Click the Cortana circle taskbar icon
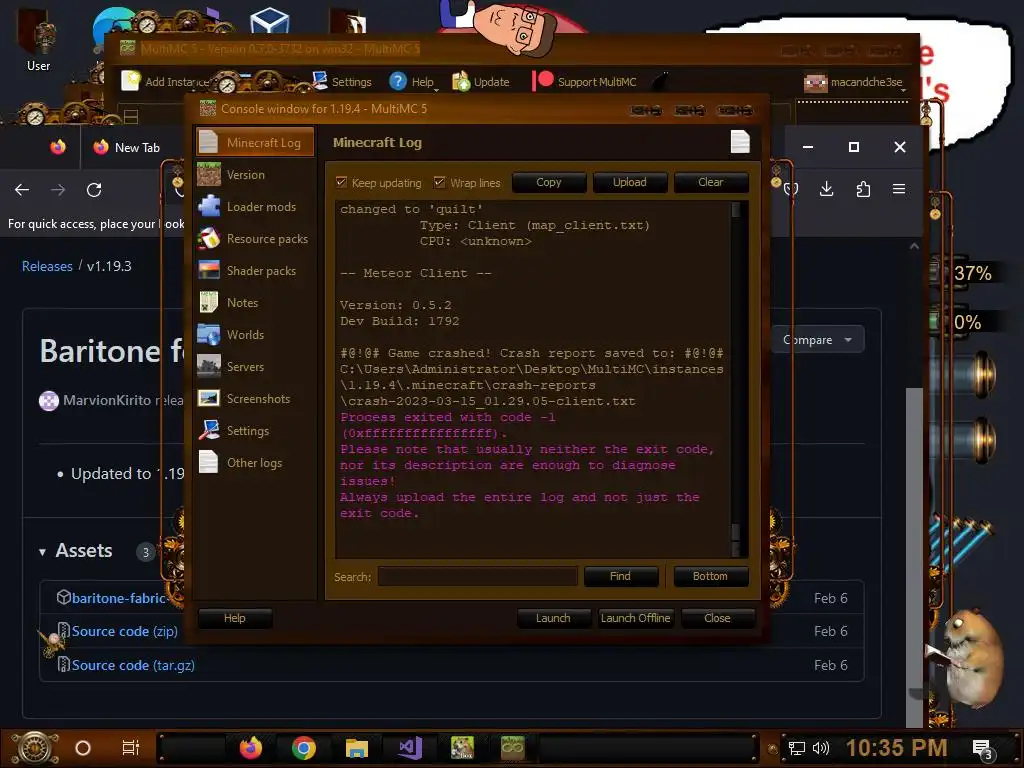This screenshot has width=1024, height=768. pyautogui.click(x=83, y=748)
